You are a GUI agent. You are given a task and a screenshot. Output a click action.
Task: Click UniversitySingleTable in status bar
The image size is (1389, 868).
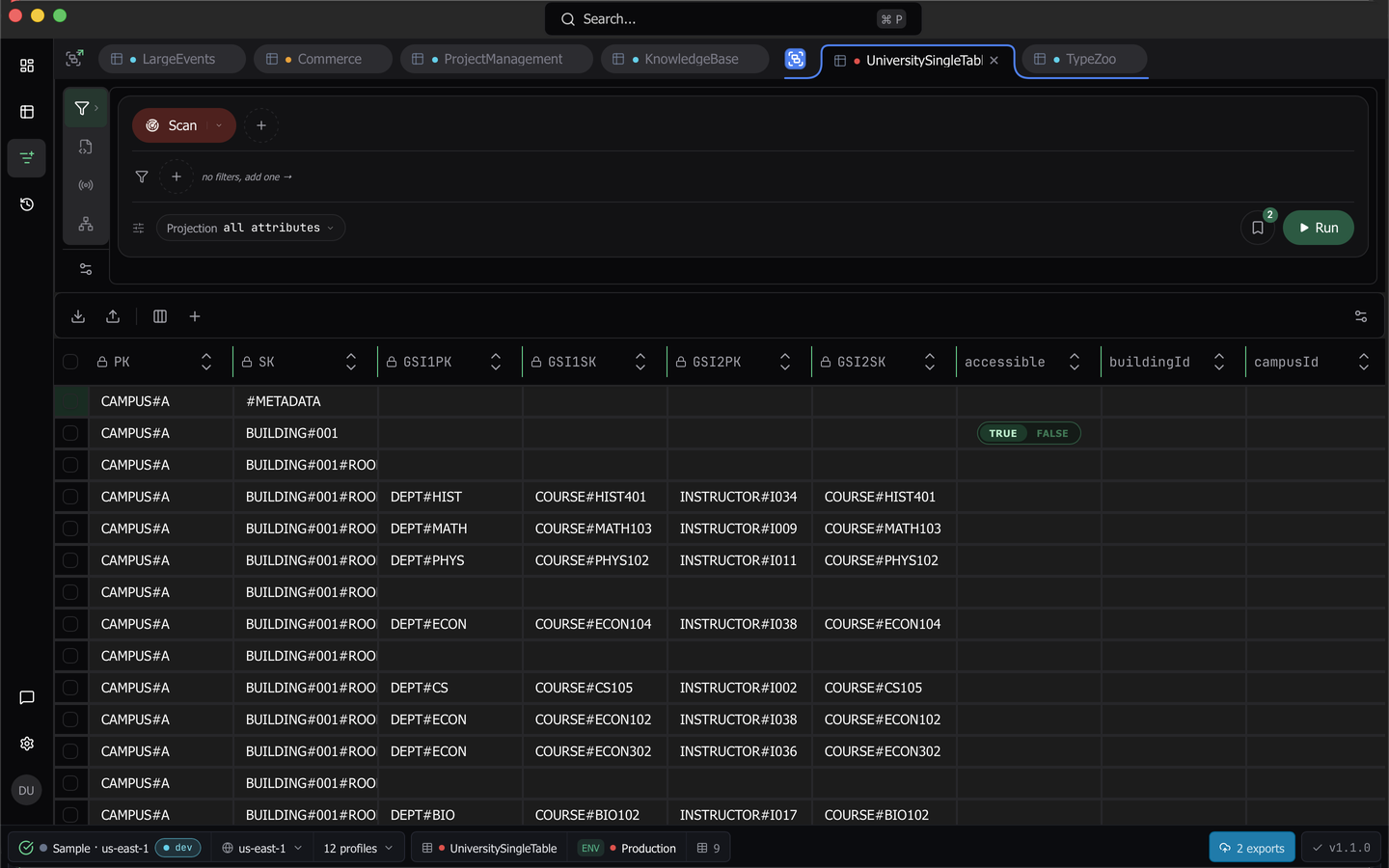490,848
